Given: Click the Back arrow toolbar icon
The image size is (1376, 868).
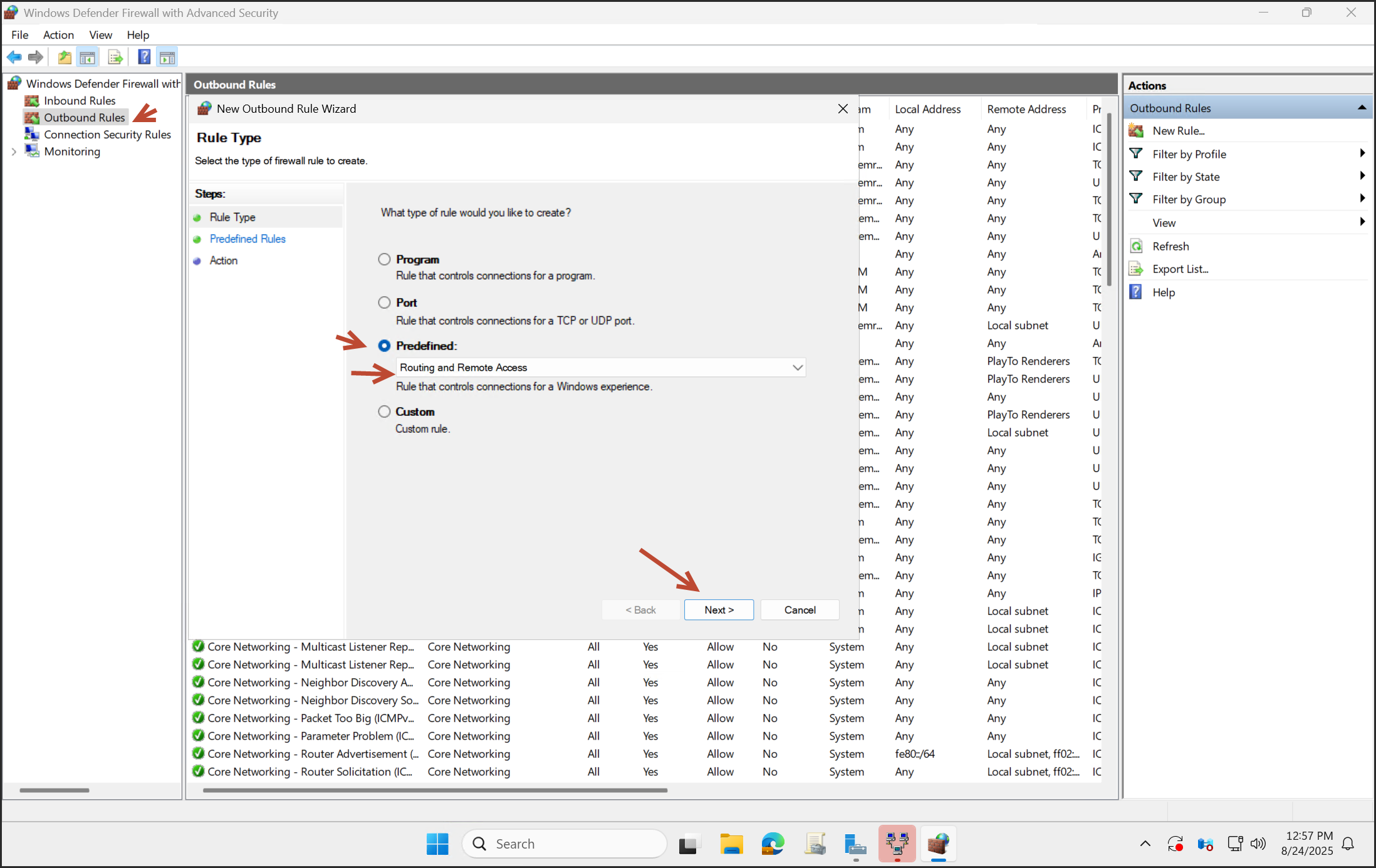Looking at the screenshot, I should point(14,58).
